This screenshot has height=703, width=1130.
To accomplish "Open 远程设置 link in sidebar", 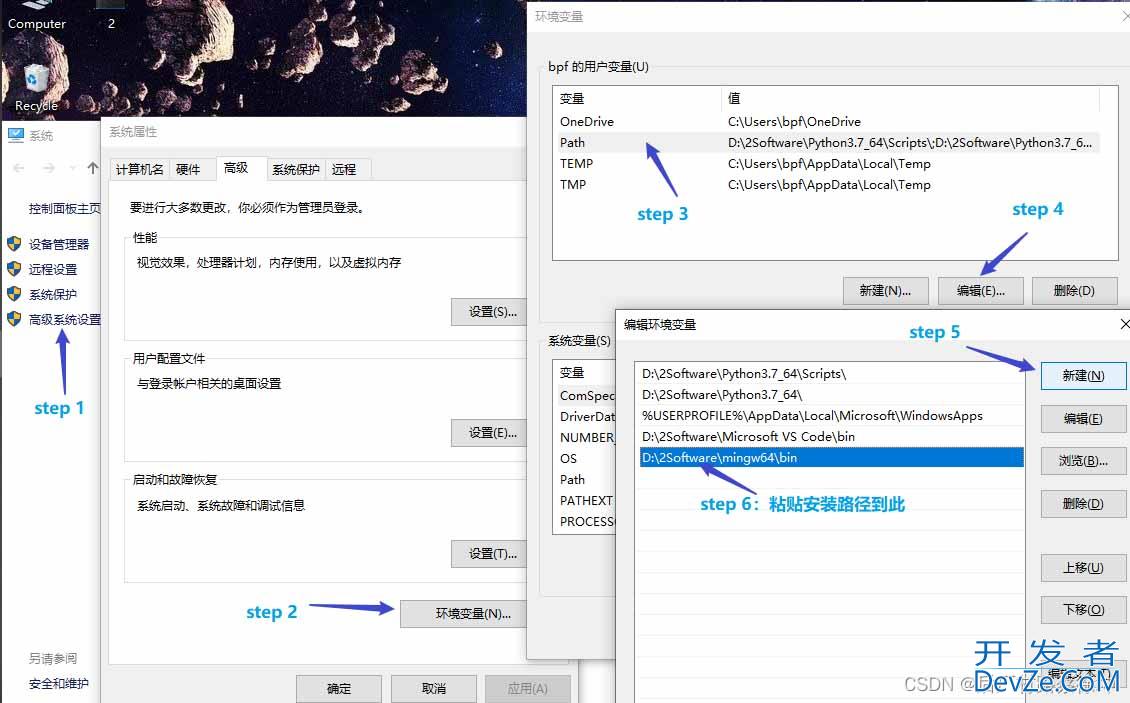I will coord(53,270).
